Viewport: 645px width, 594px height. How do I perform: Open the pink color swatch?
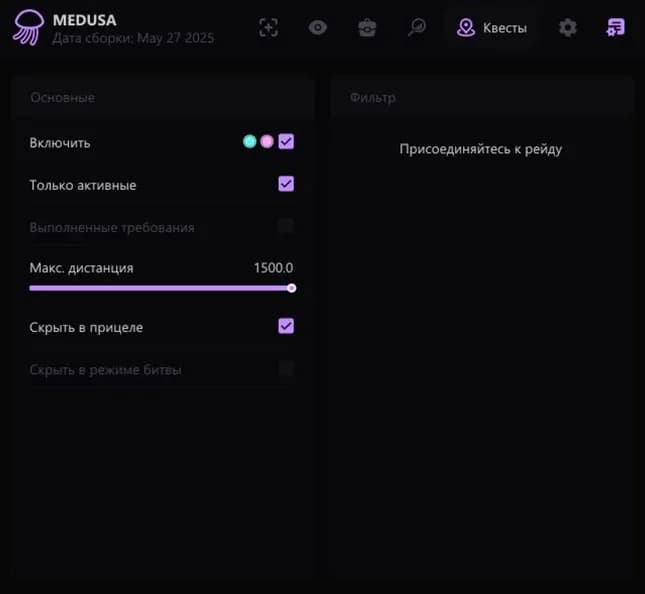(267, 142)
